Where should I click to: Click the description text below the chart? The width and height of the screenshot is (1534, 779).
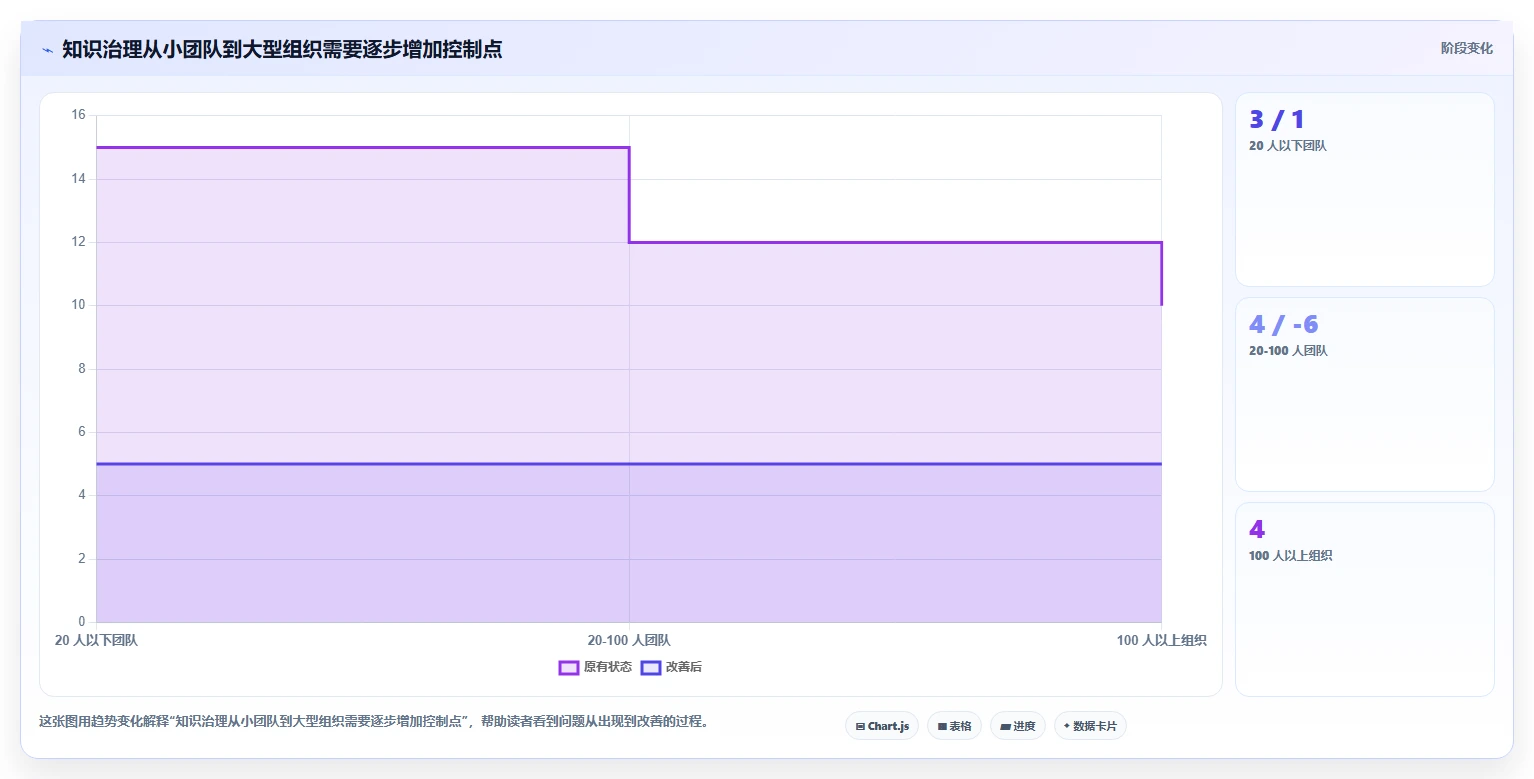374,721
